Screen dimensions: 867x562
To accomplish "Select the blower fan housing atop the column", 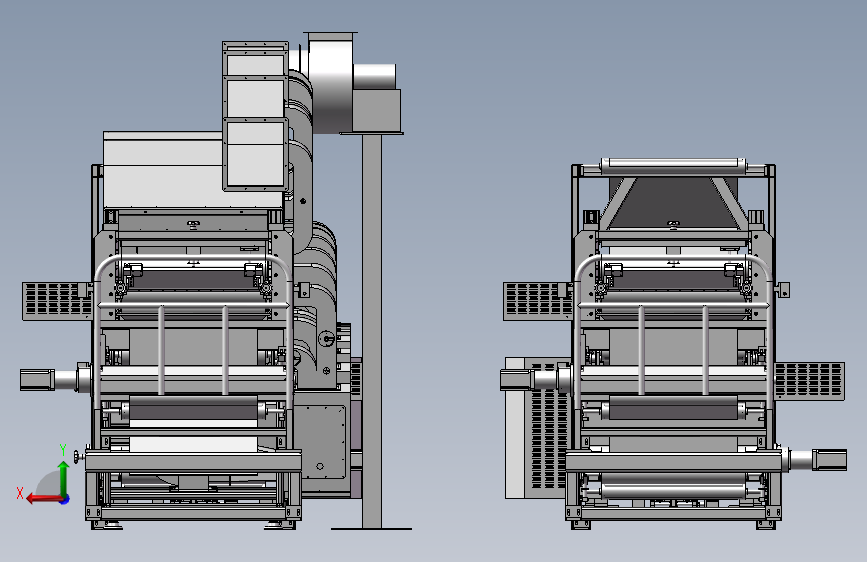I will click(x=331, y=83).
